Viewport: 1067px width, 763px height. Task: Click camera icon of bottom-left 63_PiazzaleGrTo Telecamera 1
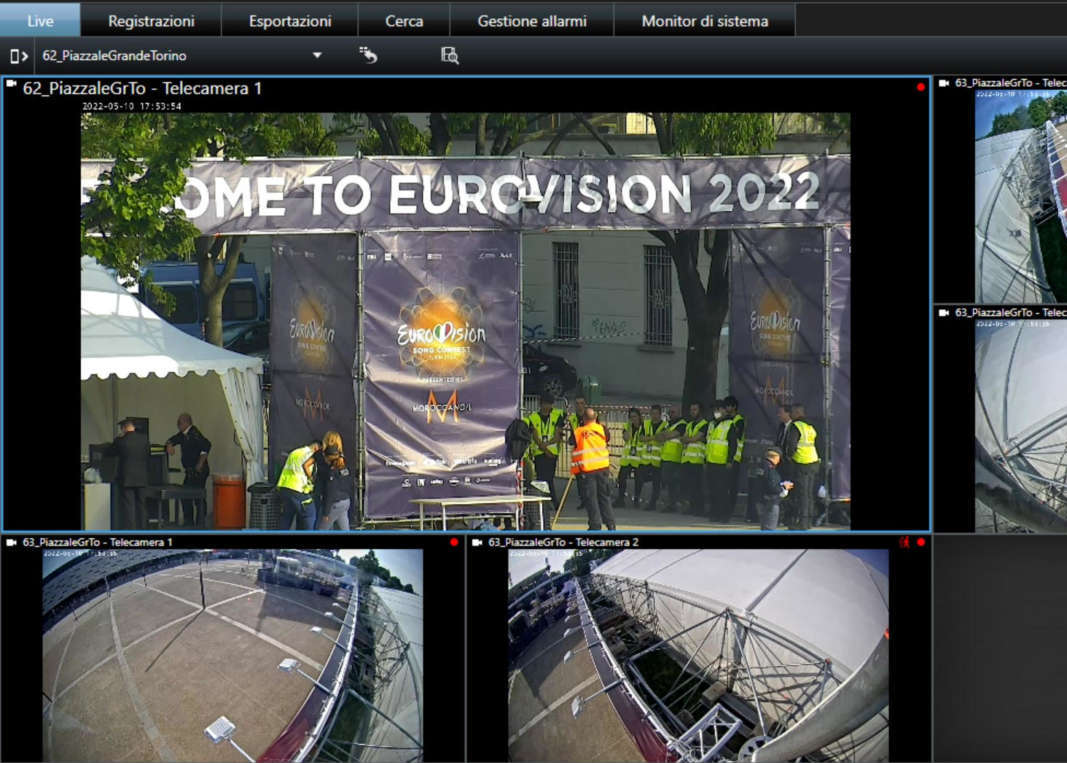click(x=11, y=542)
